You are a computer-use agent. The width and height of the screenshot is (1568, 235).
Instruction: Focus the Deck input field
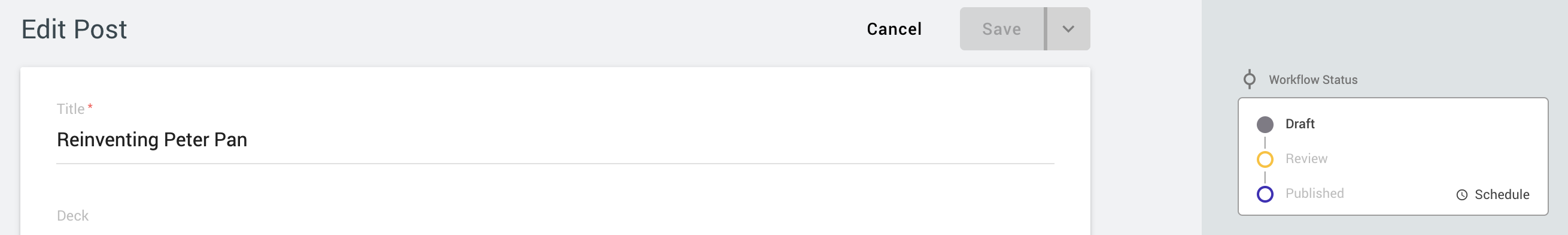coord(555,221)
